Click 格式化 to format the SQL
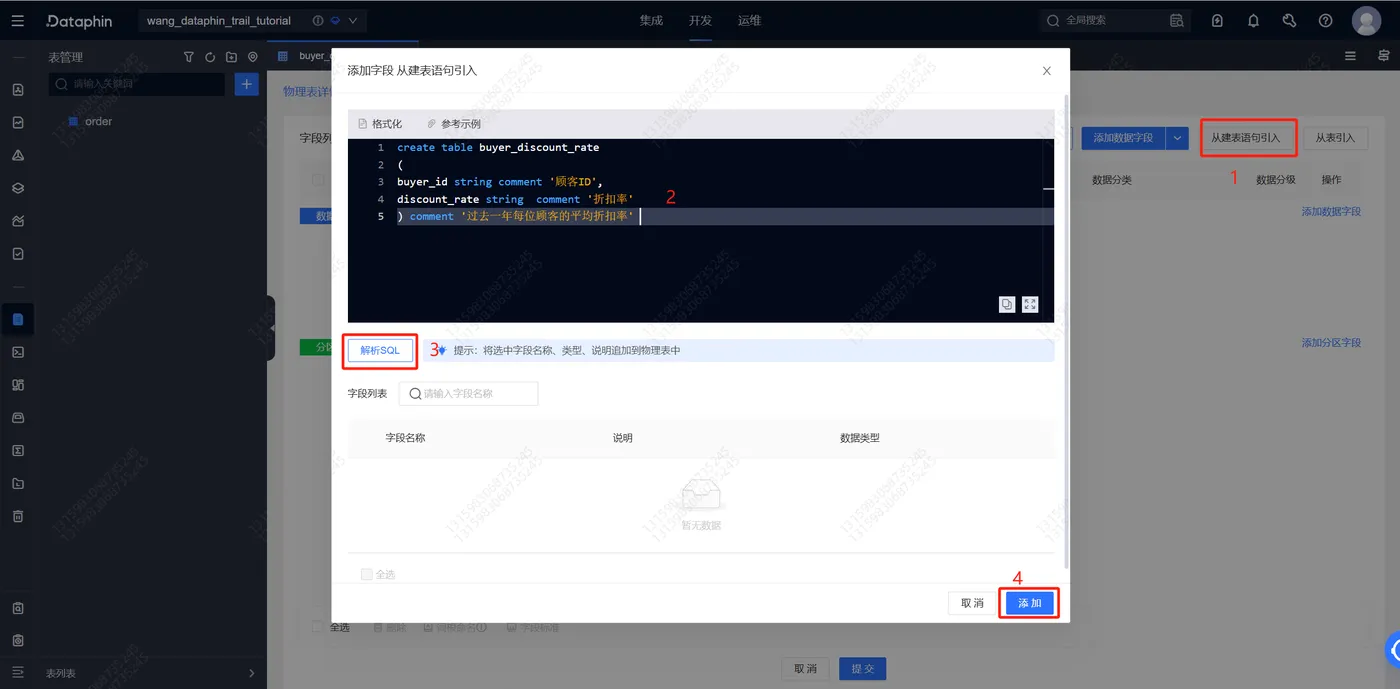 379,124
